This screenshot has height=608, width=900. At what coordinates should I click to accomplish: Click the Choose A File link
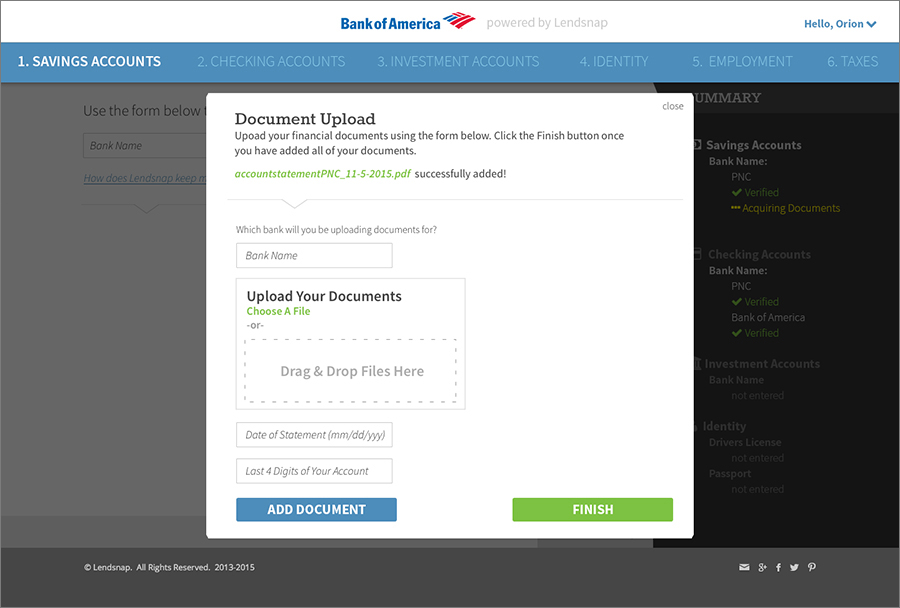tap(278, 311)
